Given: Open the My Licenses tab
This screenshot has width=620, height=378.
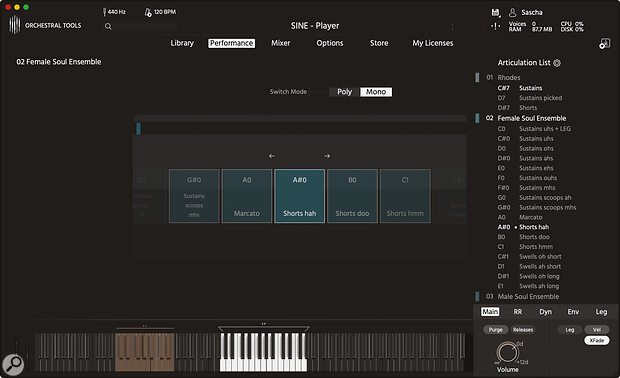Looking at the screenshot, I should [x=433, y=43].
